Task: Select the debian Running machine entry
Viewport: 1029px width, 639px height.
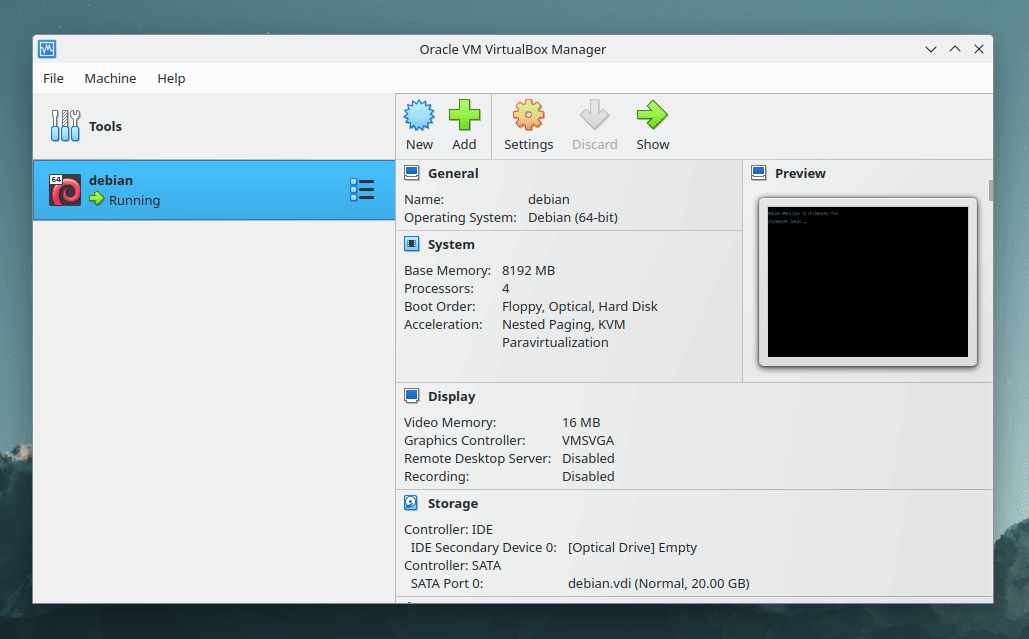Action: pyautogui.click(x=214, y=190)
